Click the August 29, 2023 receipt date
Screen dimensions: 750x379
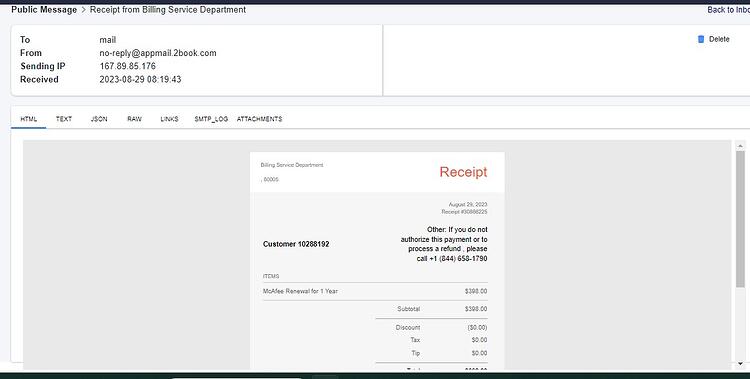point(468,204)
